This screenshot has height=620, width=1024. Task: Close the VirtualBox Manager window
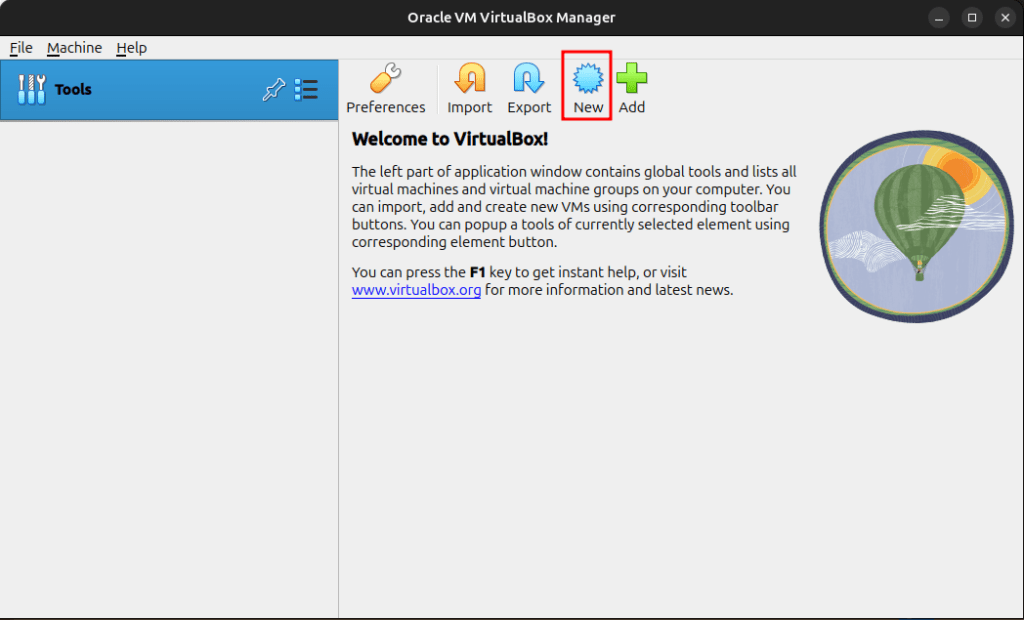pyautogui.click(x=1003, y=18)
